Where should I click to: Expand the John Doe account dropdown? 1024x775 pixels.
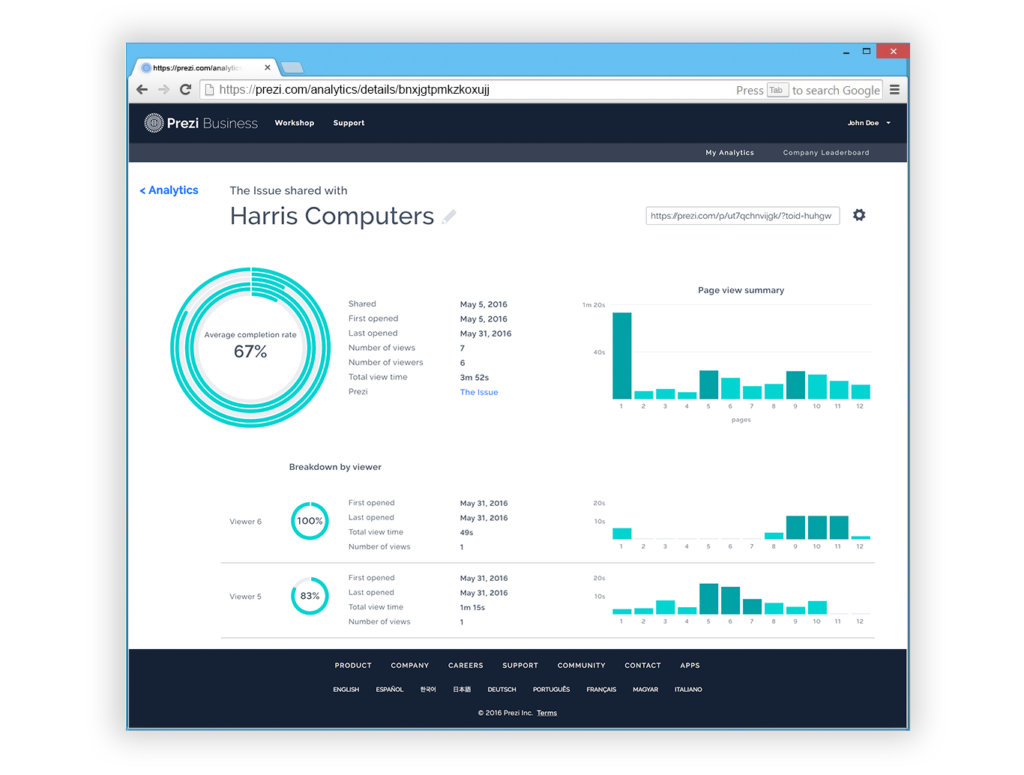869,123
